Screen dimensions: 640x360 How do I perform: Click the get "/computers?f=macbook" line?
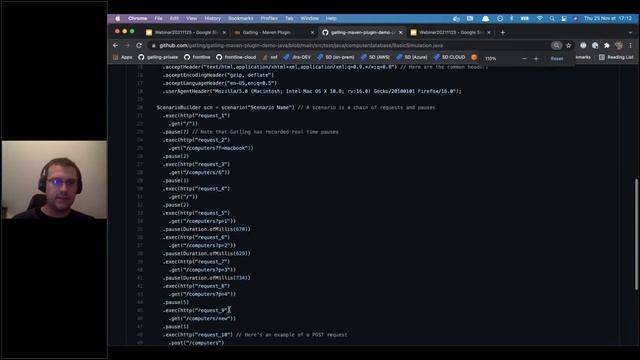[x=211, y=148]
